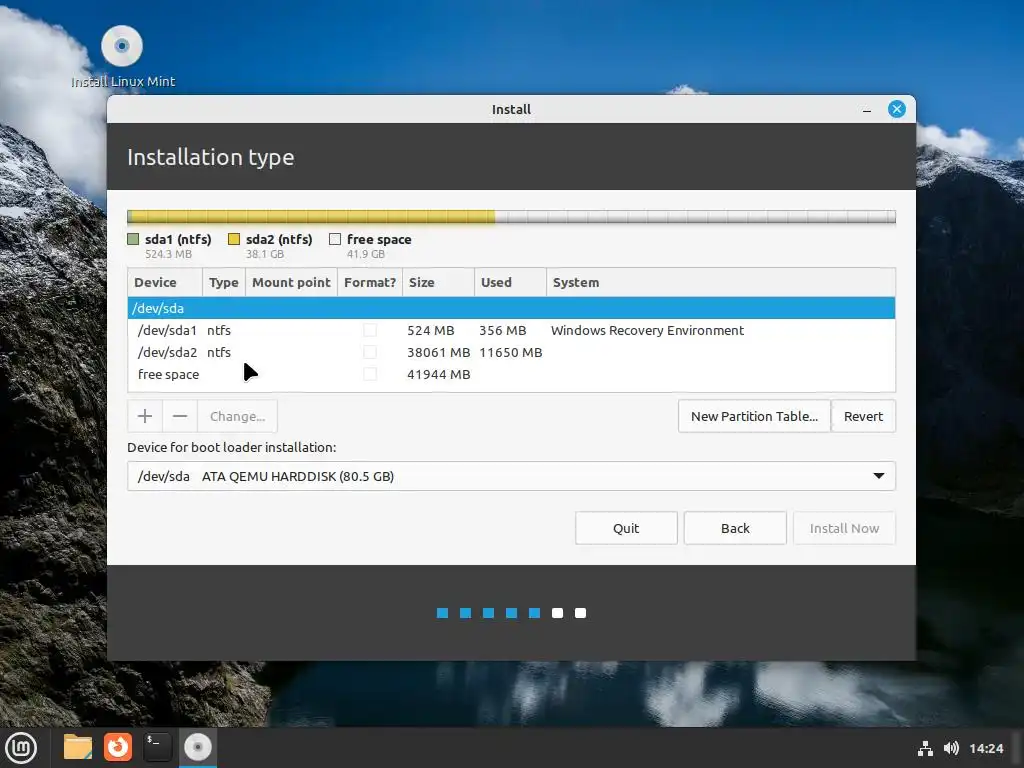This screenshot has height=768, width=1024.
Task: Click the '41944 MB' size value
Action: pyautogui.click(x=438, y=374)
